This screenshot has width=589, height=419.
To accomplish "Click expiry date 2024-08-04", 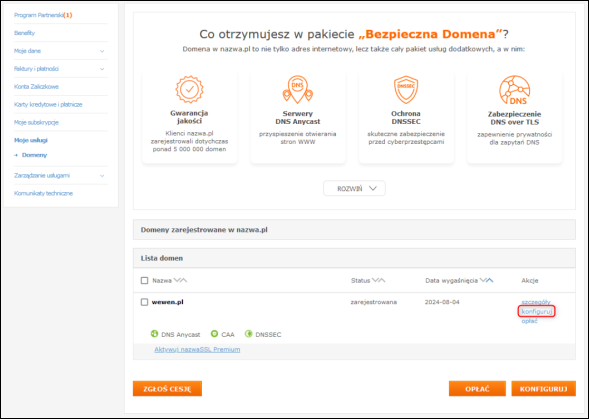I will 442,302.
